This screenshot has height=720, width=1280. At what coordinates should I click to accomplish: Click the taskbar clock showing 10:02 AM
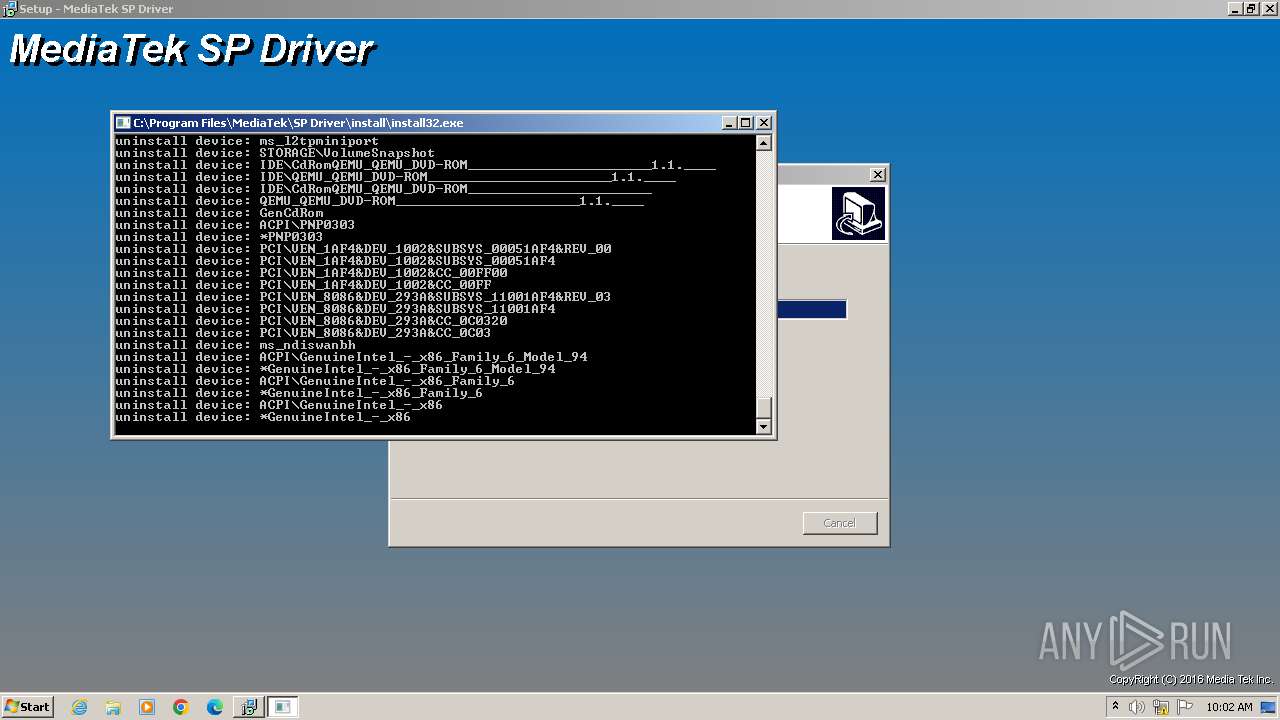tap(1229, 707)
